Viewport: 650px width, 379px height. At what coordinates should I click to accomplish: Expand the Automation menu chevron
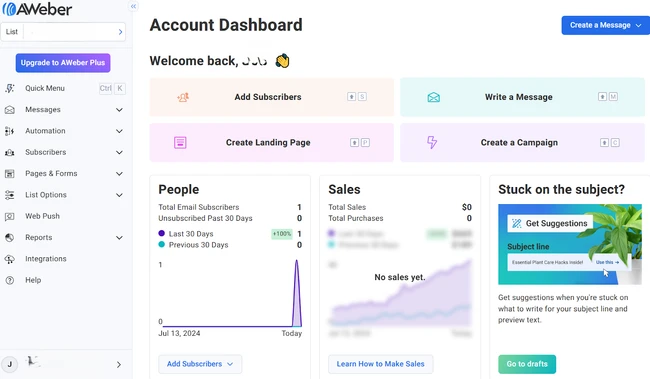click(119, 131)
